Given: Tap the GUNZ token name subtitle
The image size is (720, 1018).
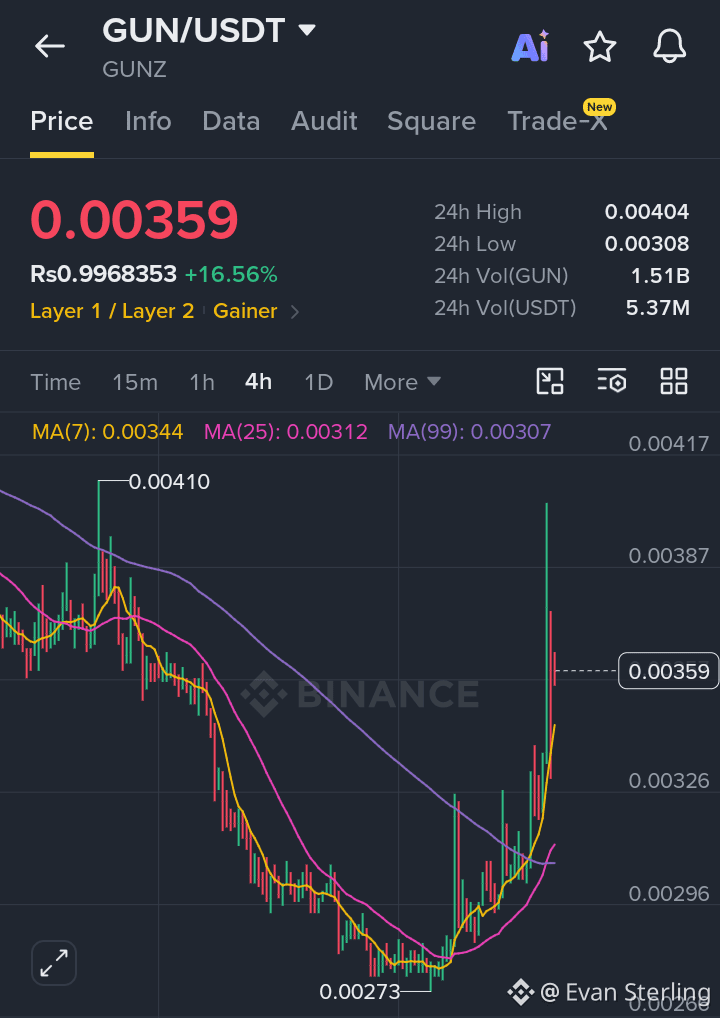Looking at the screenshot, I should [134, 69].
